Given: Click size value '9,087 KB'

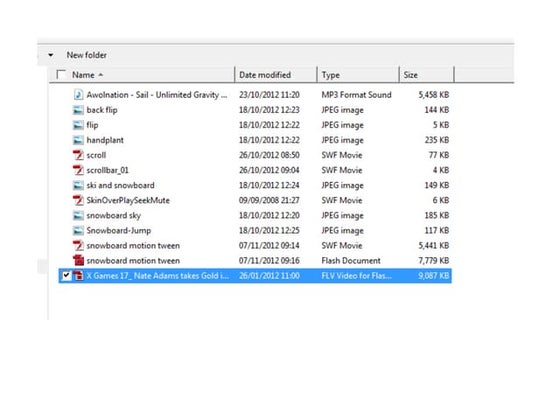Looking at the screenshot, I should pyautogui.click(x=434, y=275).
